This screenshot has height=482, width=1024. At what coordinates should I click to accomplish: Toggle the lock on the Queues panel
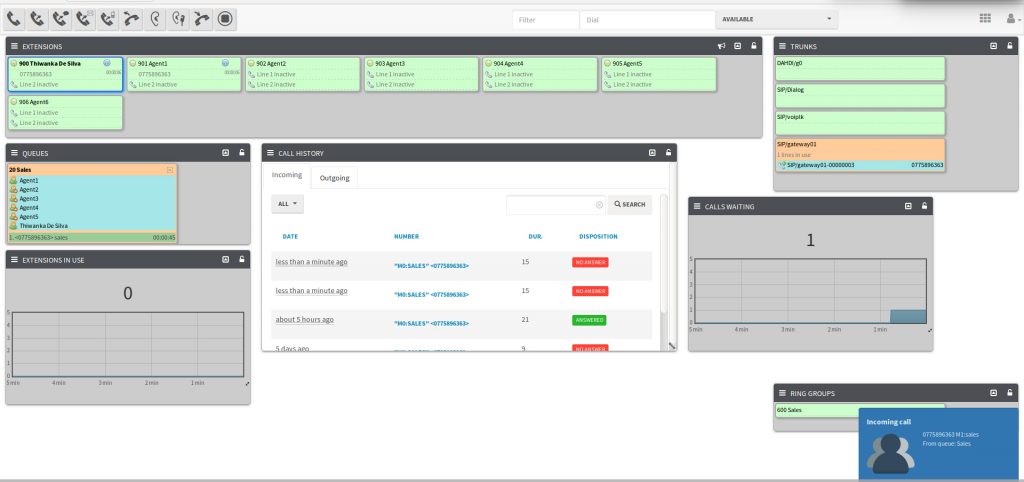[x=242, y=153]
